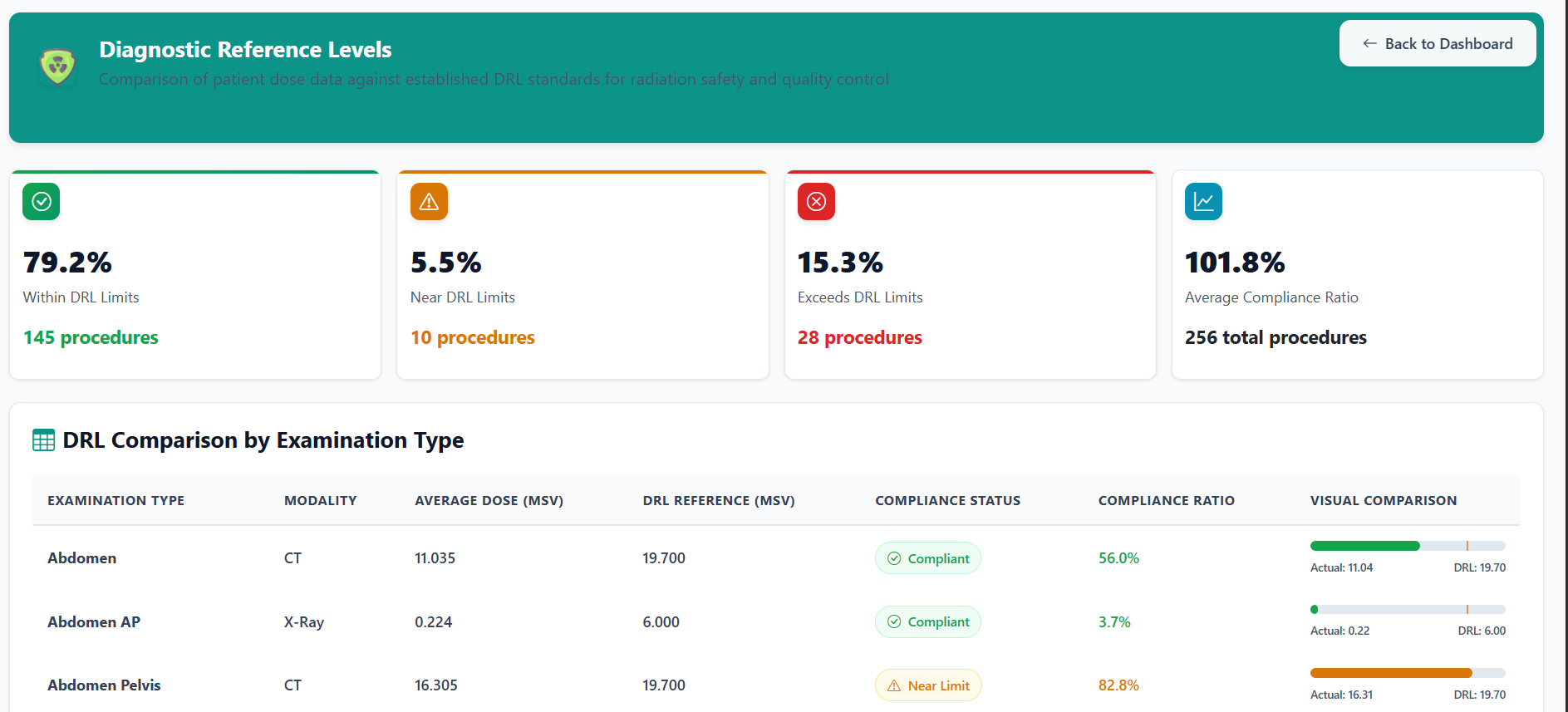
Task: Select the Abdomen Pelvis examination type cell
Action: [104, 685]
